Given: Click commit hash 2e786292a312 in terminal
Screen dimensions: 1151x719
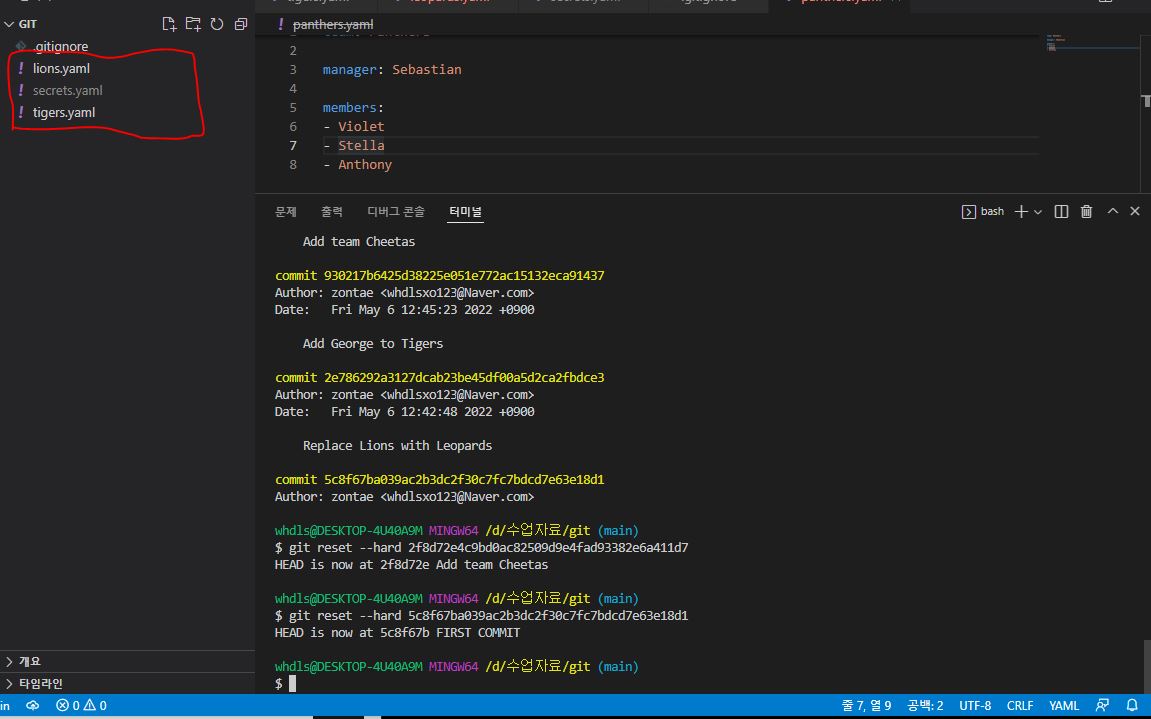Looking at the screenshot, I should [464, 377].
